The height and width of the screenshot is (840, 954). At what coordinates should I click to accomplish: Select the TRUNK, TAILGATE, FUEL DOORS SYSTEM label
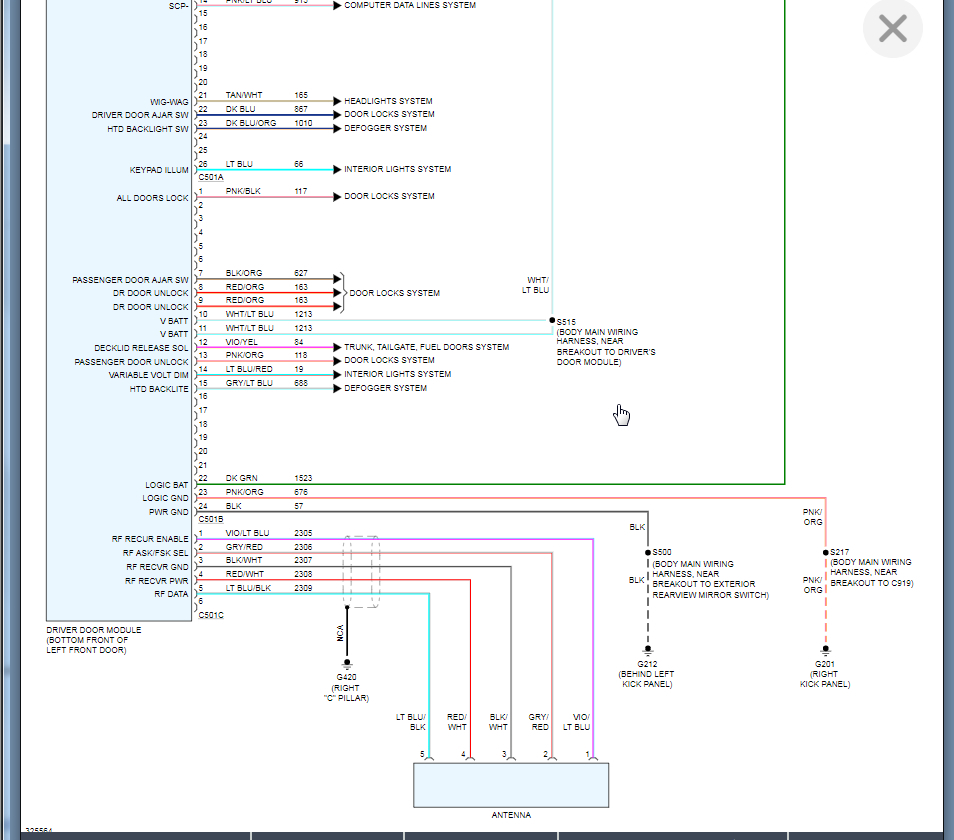(x=426, y=347)
